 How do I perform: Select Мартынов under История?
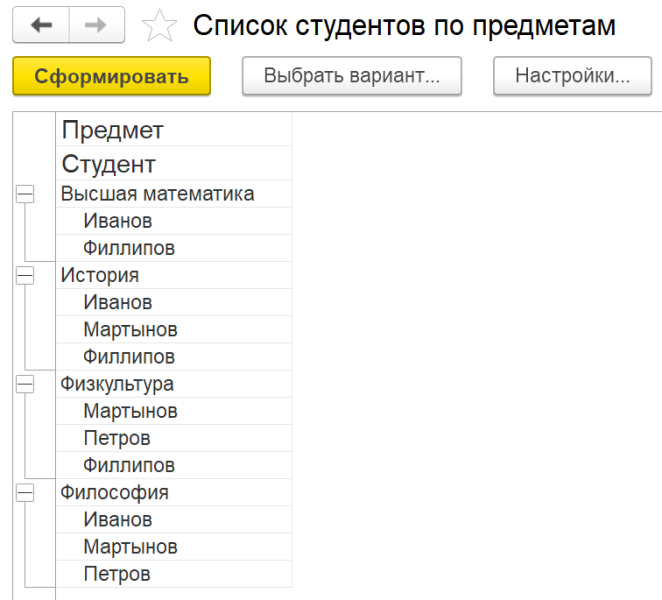[130, 329]
